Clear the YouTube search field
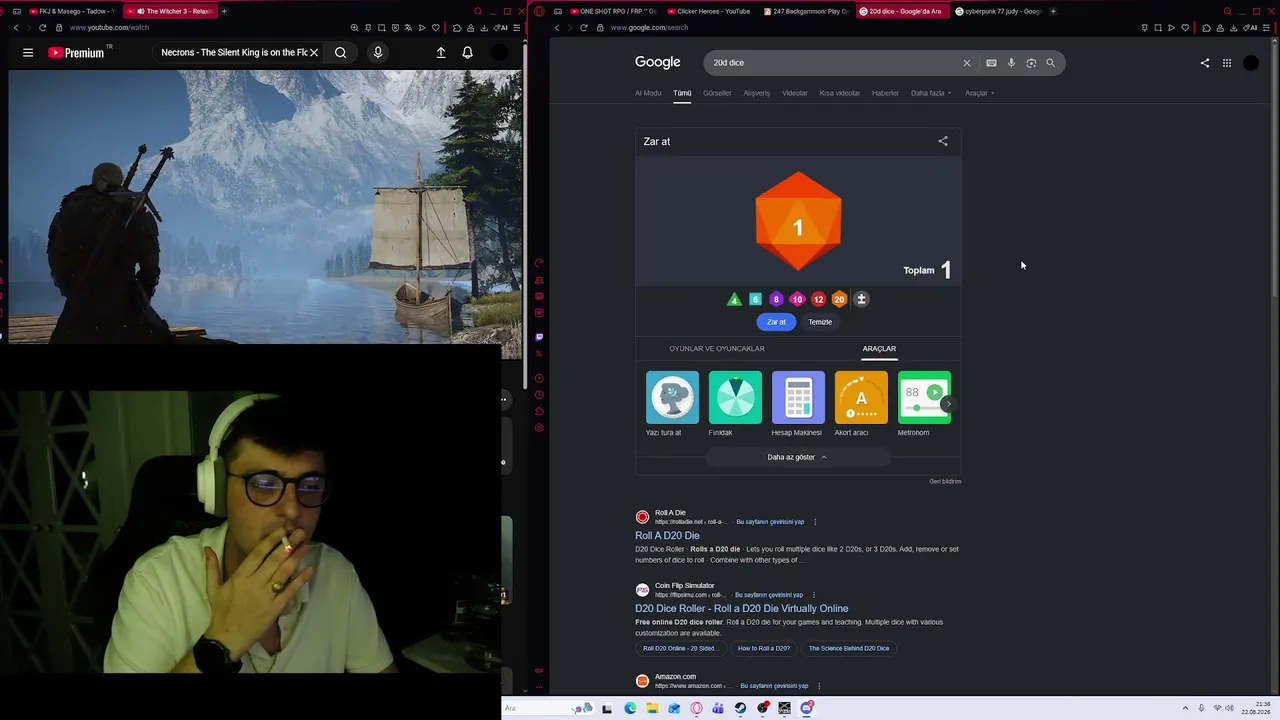 [314, 52]
